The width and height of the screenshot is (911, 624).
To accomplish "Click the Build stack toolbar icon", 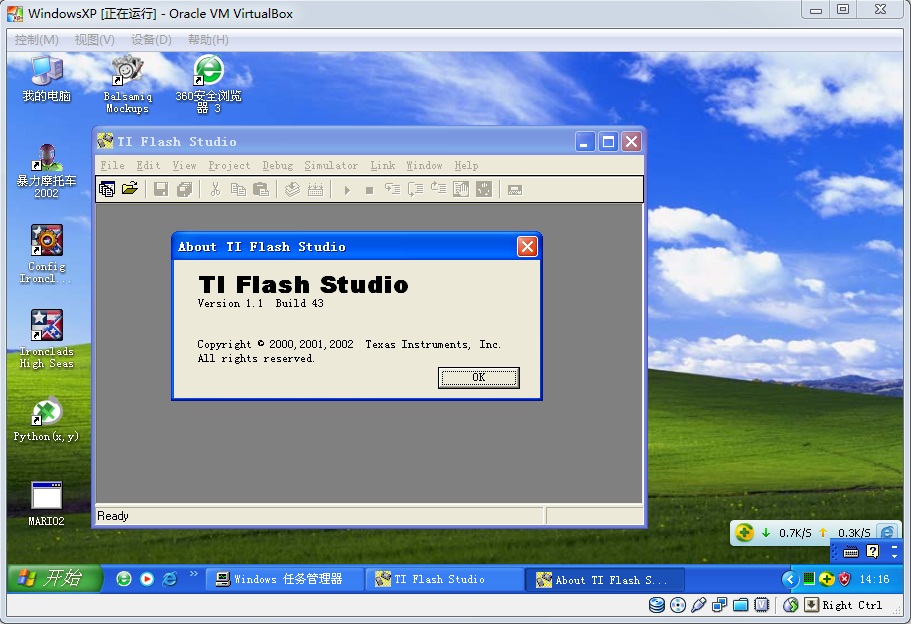I will pyautogui.click(x=292, y=189).
